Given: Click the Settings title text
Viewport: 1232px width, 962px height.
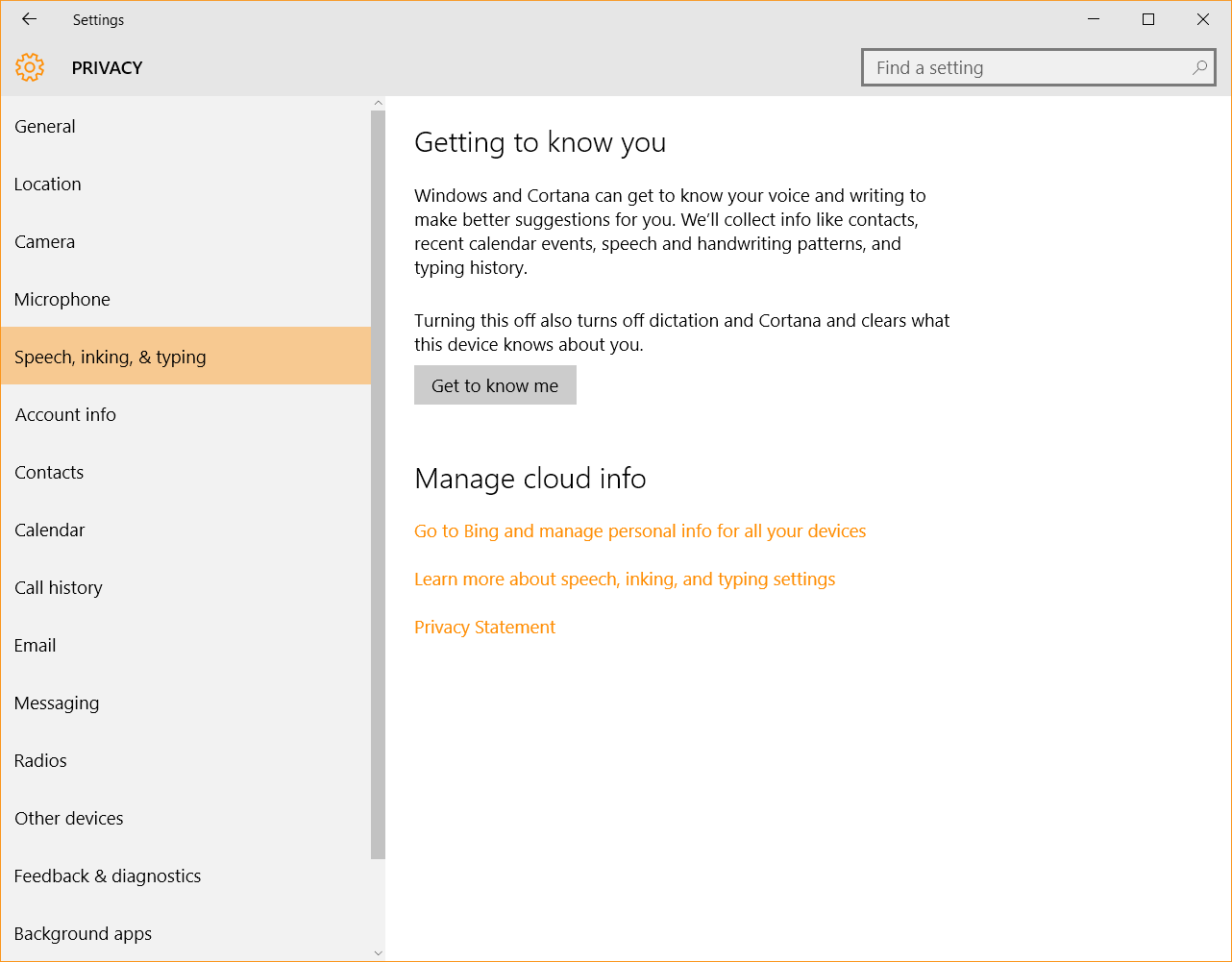Looking at the screenshot, I should (x=98, y=20).
